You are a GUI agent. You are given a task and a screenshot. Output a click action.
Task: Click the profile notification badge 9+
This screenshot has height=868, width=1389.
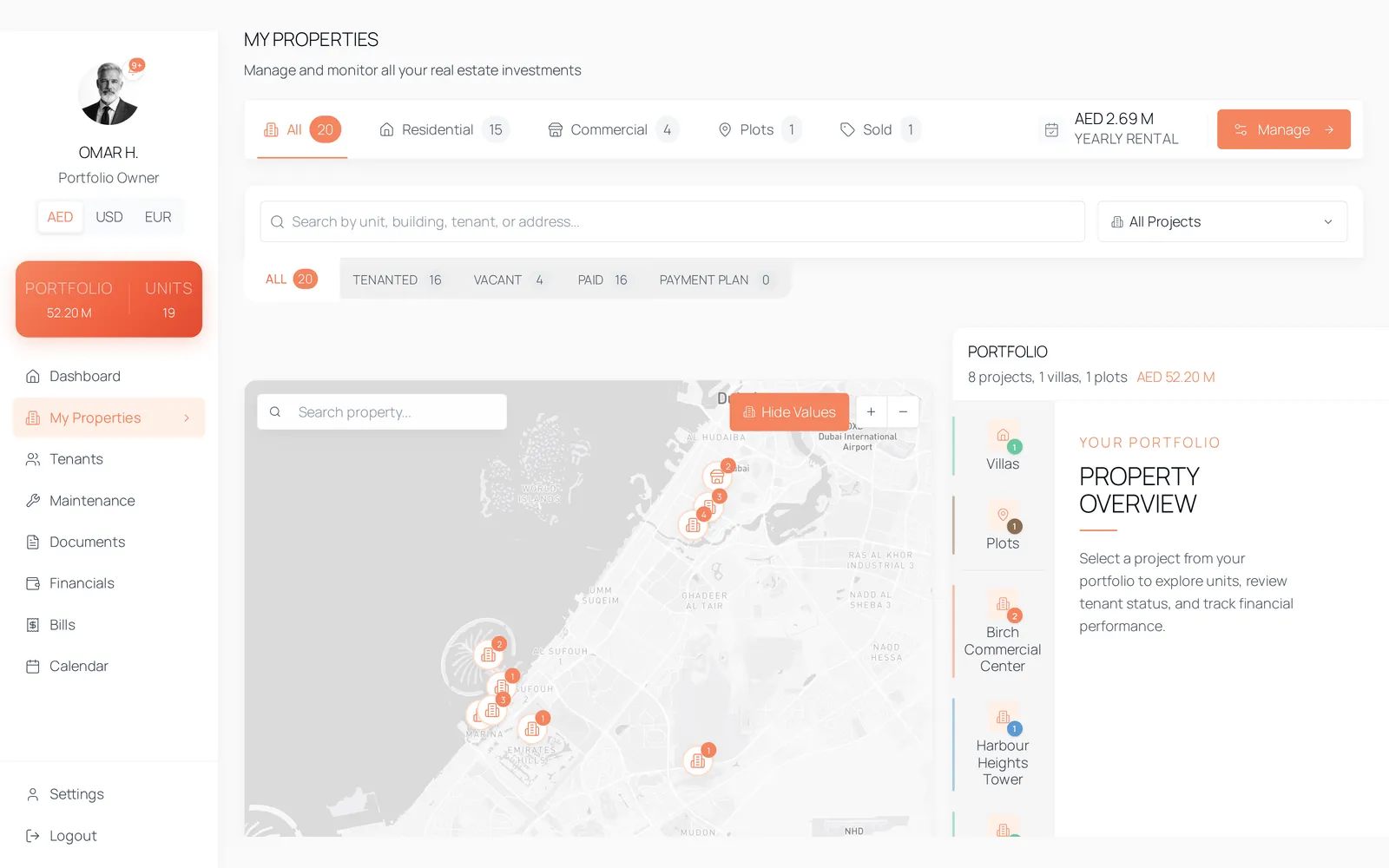[x=136, y=65]
